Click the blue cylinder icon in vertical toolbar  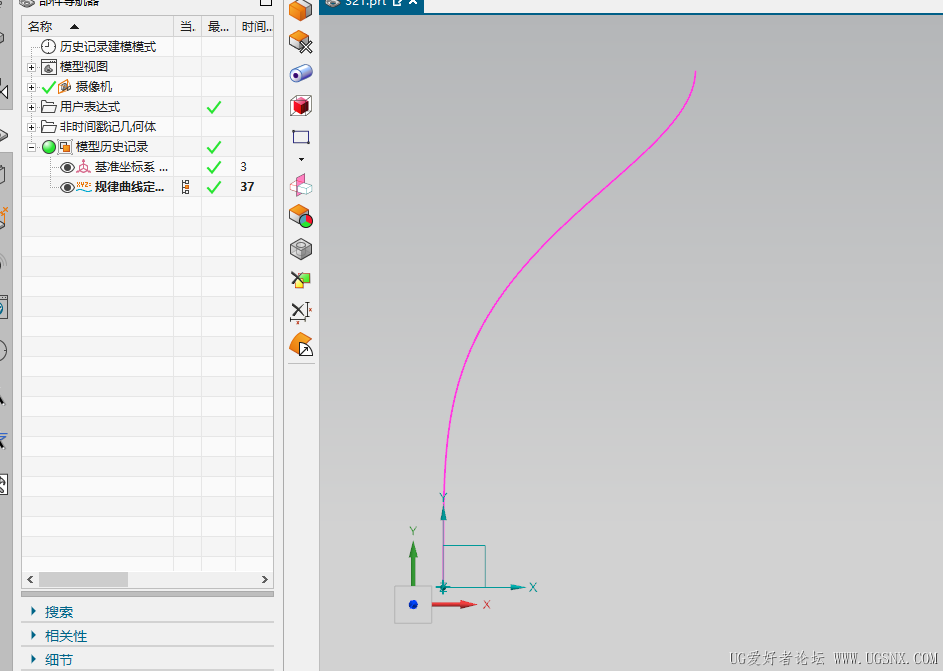click(x=301, y=73)
